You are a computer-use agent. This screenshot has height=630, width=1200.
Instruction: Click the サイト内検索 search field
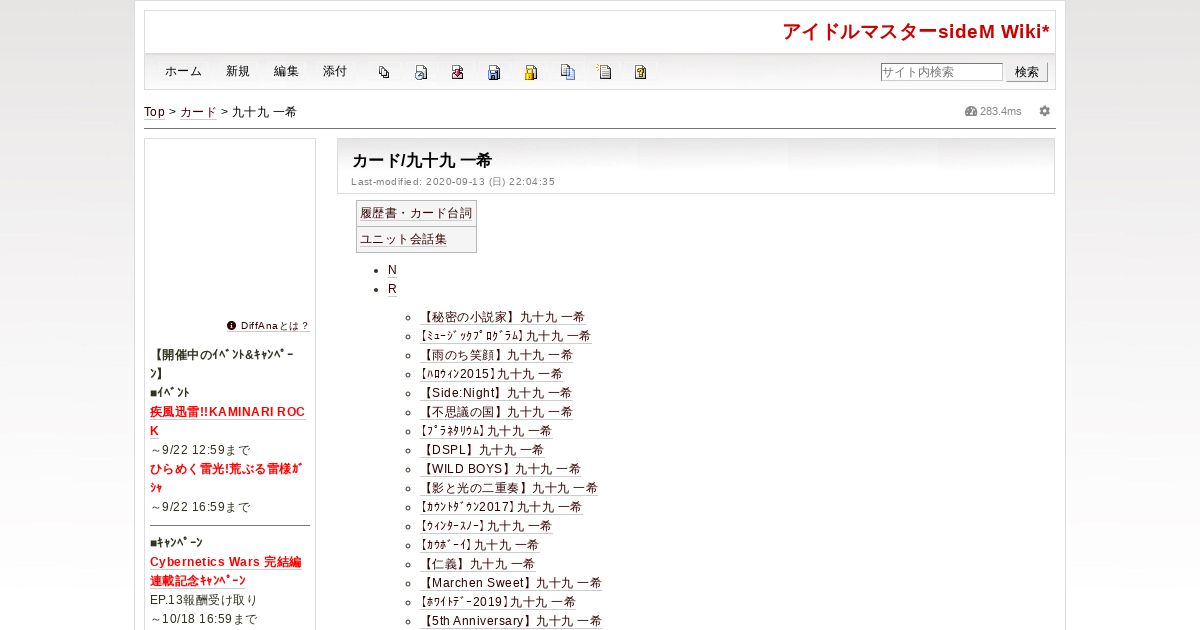(941, 72)
